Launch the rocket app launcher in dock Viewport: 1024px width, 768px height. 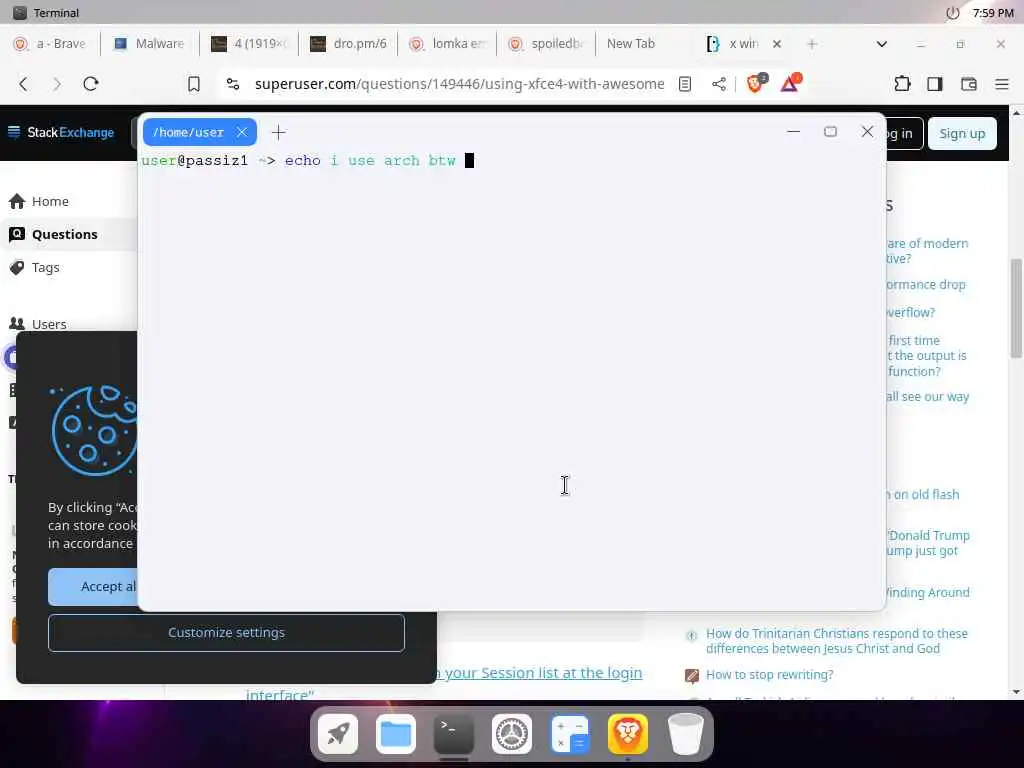coord(338,734)
